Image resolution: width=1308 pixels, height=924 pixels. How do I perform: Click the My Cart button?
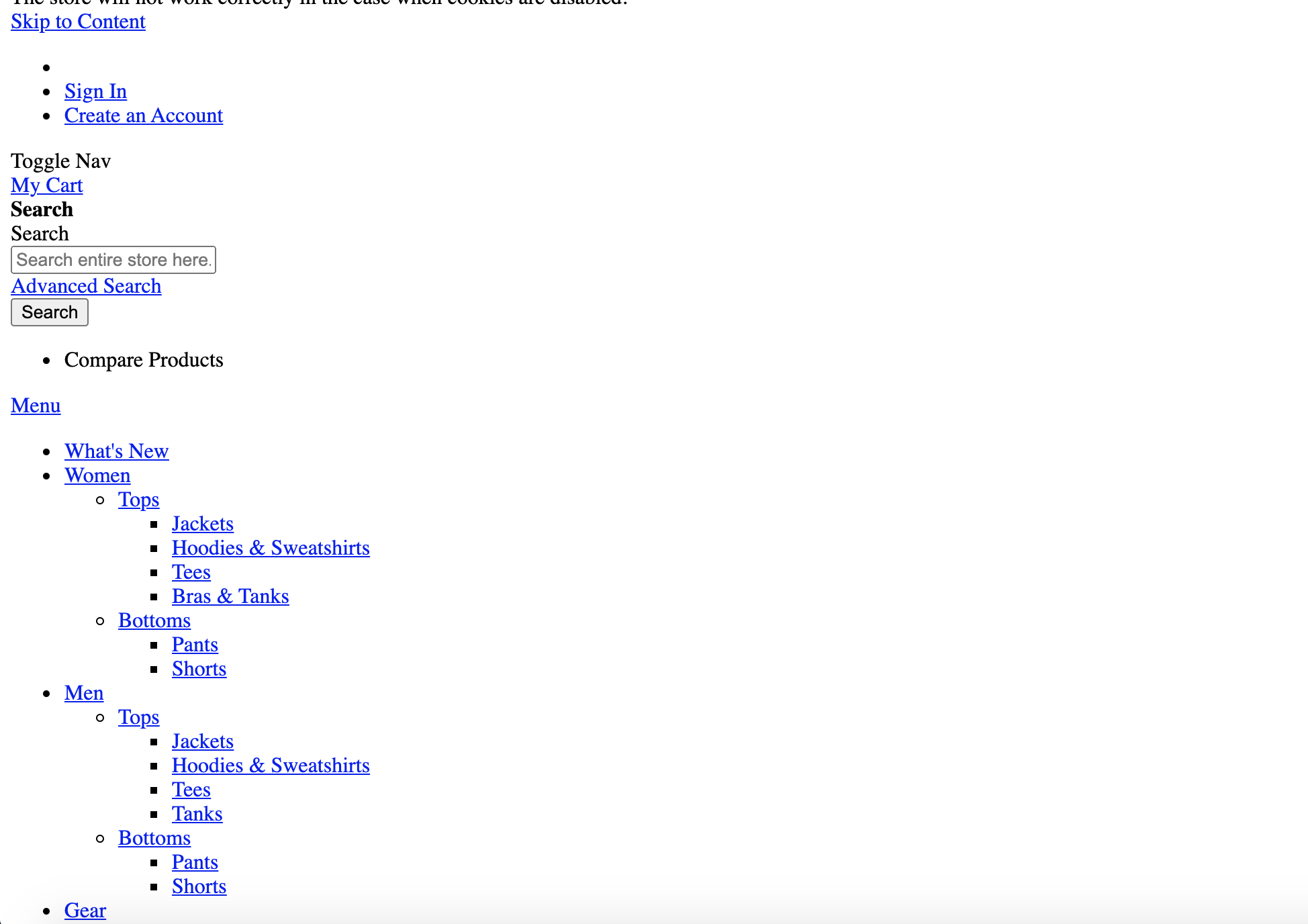(x=46, y=185)
